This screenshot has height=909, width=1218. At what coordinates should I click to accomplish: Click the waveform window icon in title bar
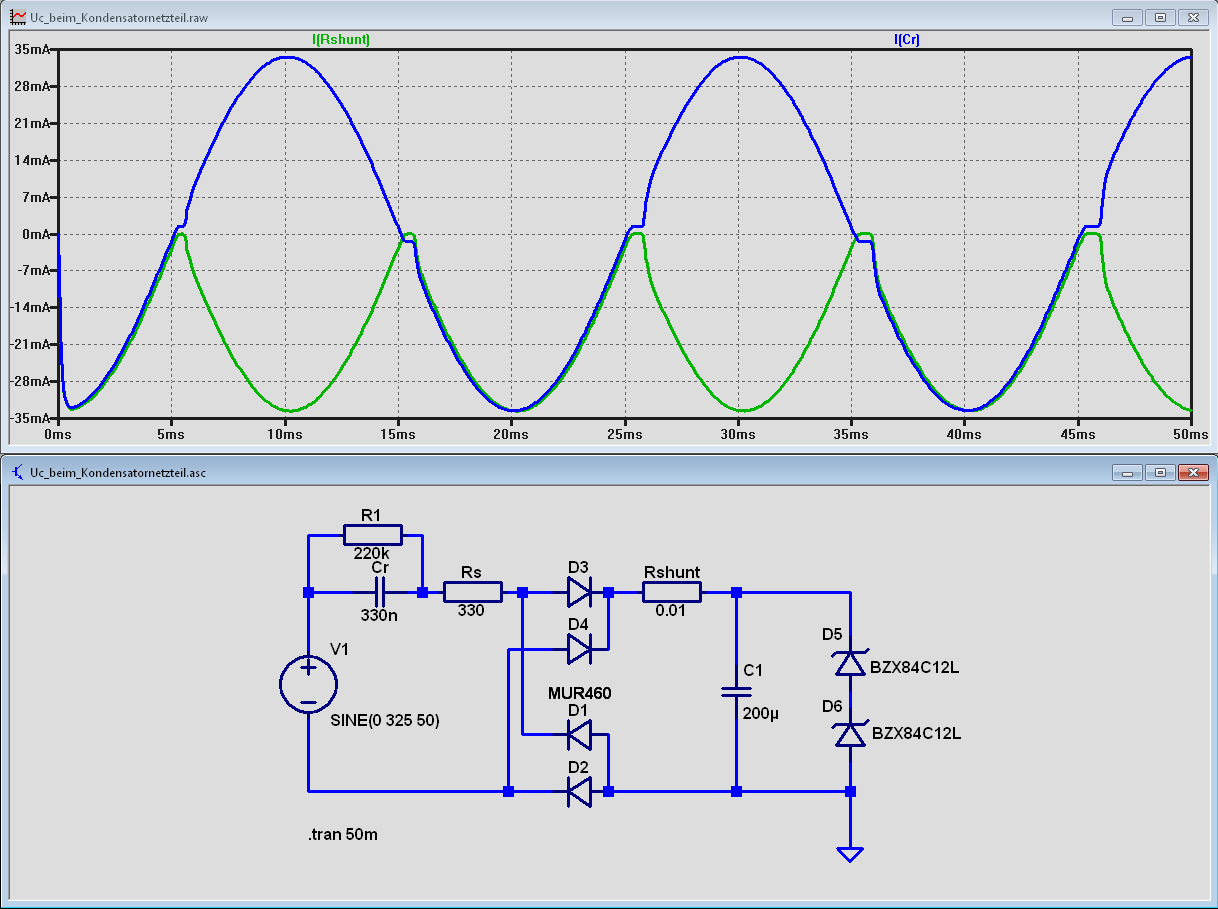[x=17, y=17]
